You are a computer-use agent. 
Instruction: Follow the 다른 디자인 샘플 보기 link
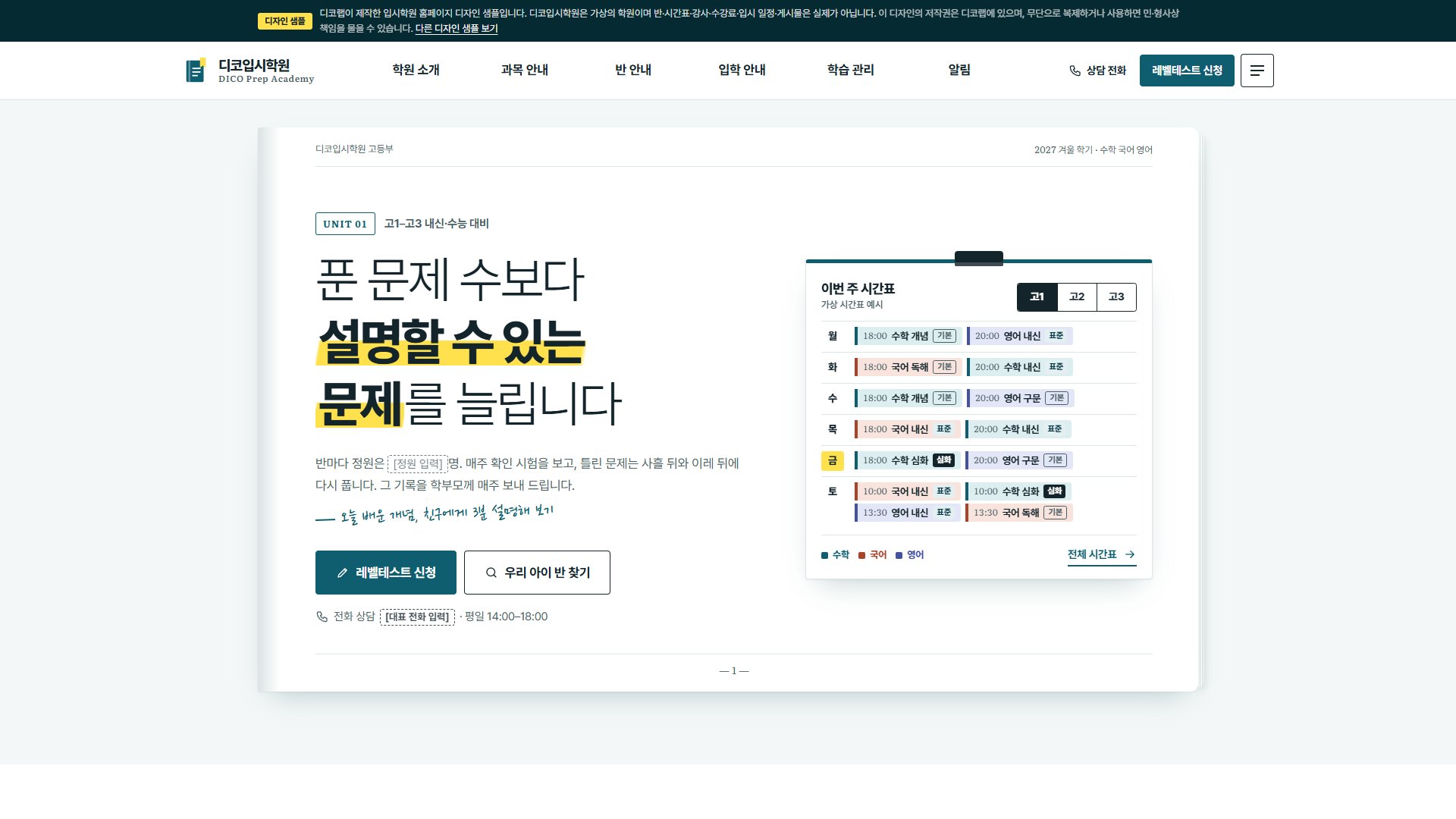457,29
